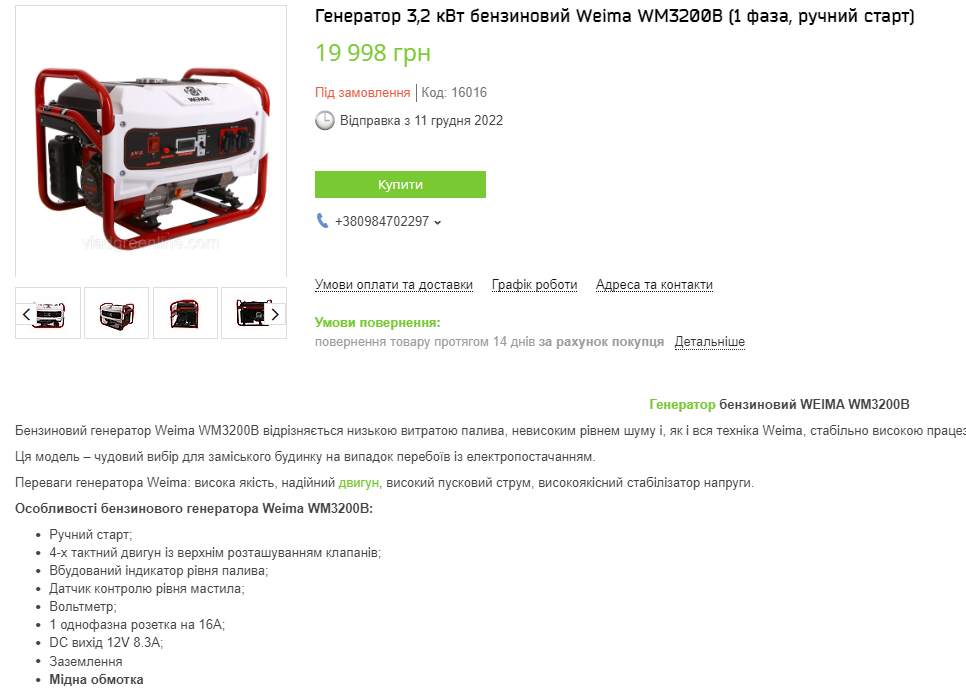Click the Під замовлення availability status
This screenshot has height=692, width=966.
point(362,92)
